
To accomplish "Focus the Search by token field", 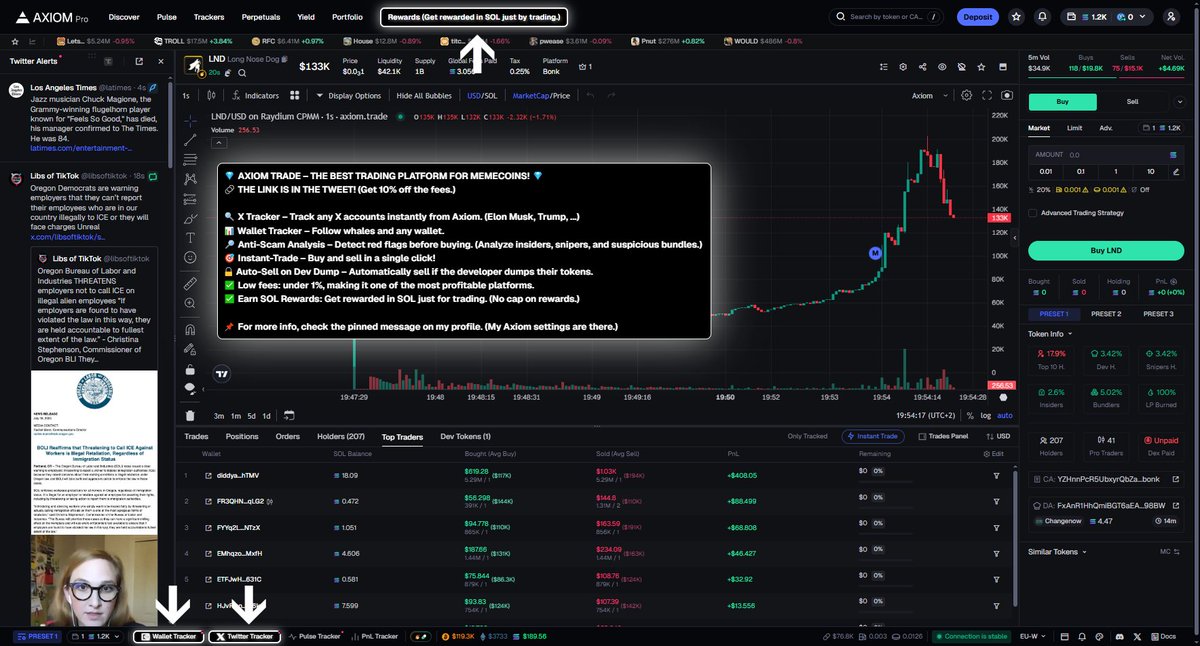I will [x=887, y=17].
